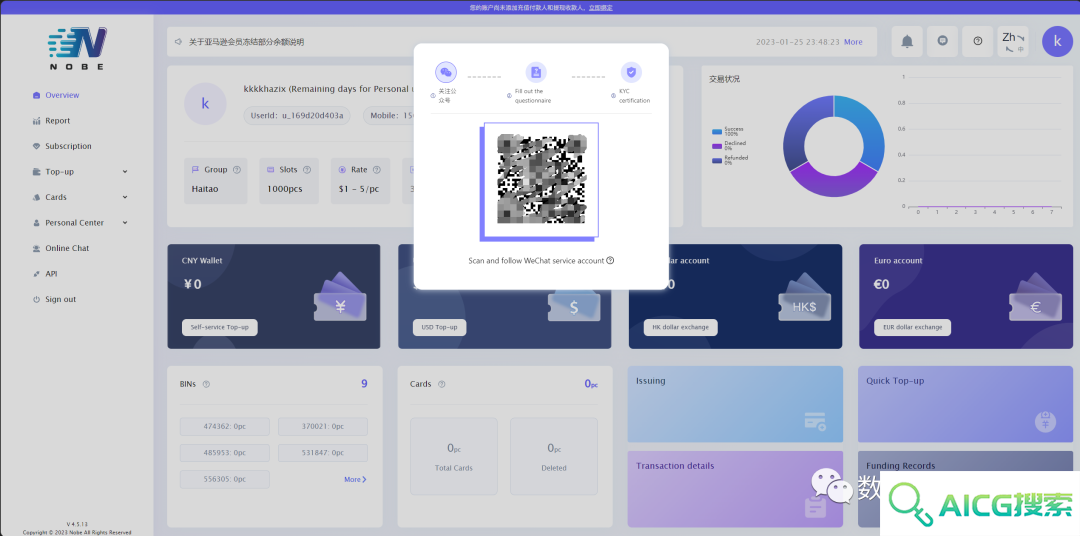
Task: Click the Deleted cards box
Action: coord(554,456)
